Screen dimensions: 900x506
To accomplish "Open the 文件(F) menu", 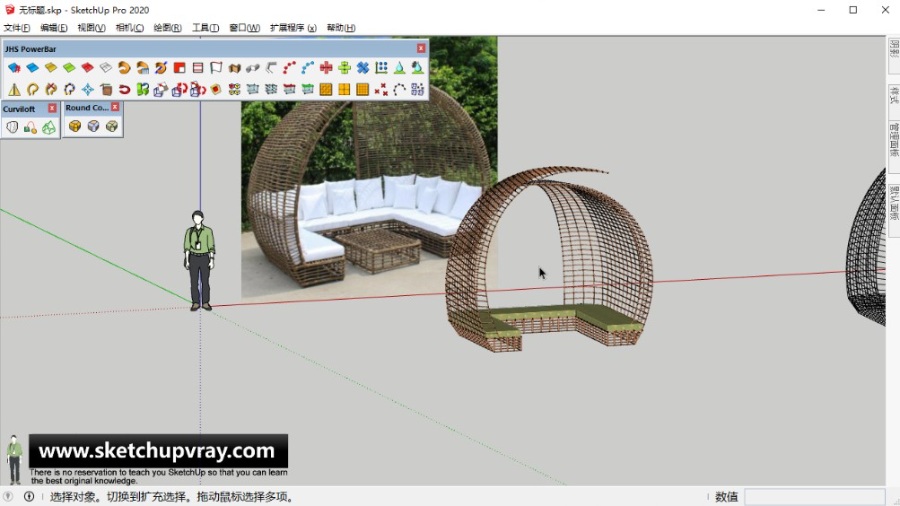I will (x=17, y=28).
